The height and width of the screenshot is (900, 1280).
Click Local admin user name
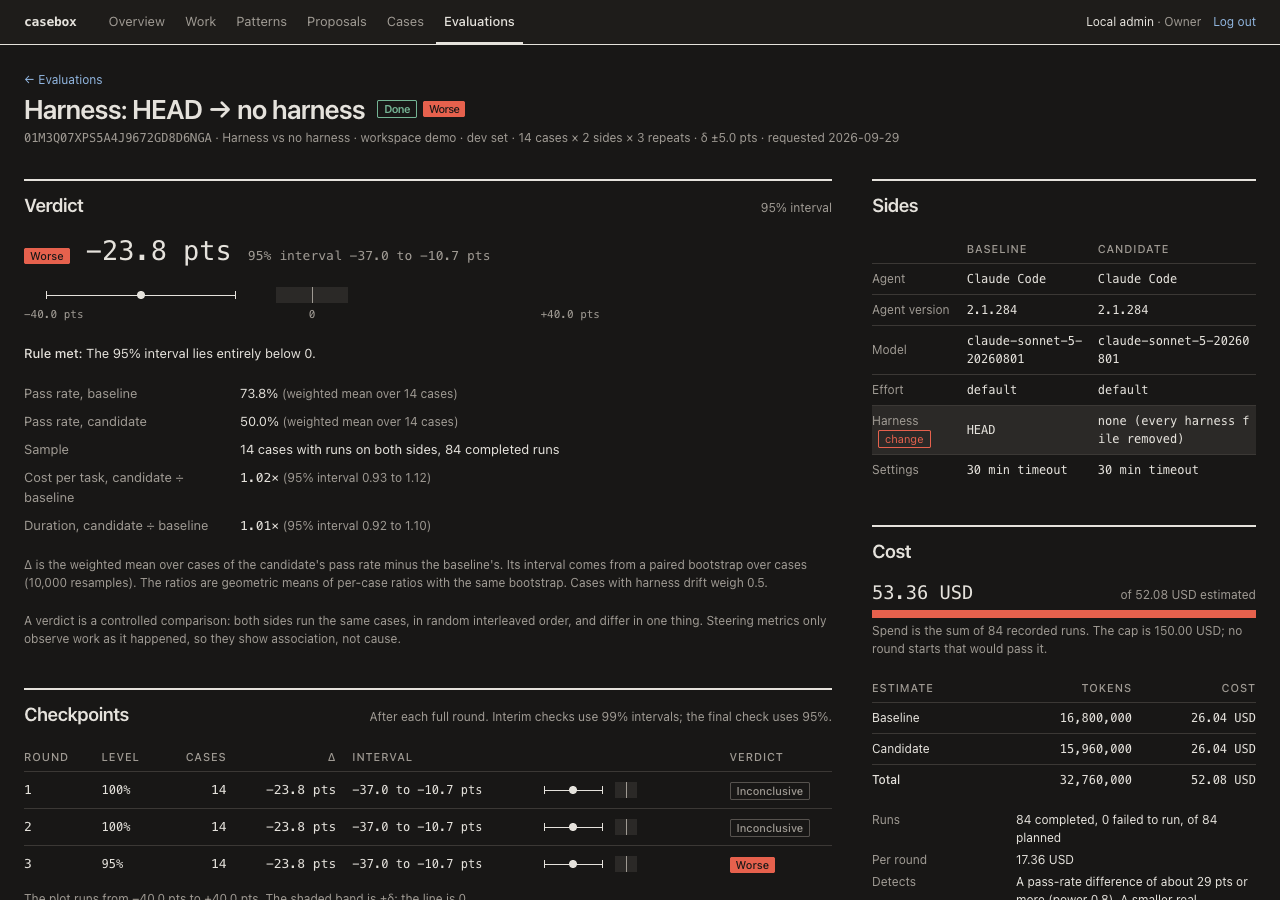1120,21
